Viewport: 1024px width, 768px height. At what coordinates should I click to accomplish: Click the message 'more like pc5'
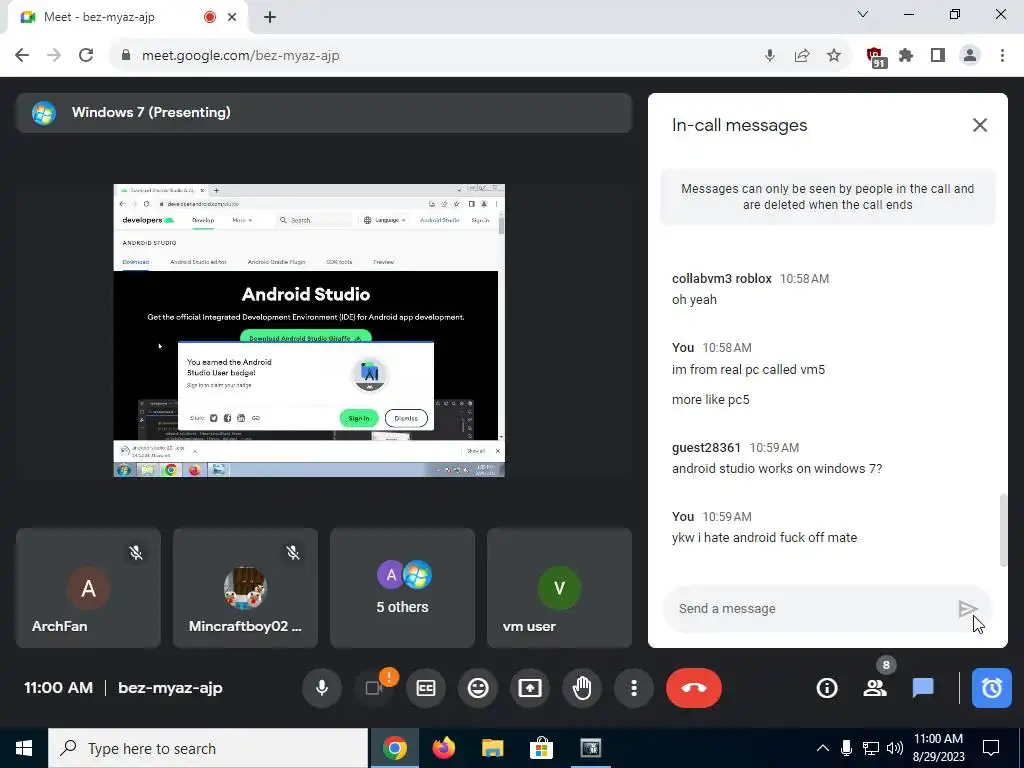pyautogui.click(x=711, y=399)
